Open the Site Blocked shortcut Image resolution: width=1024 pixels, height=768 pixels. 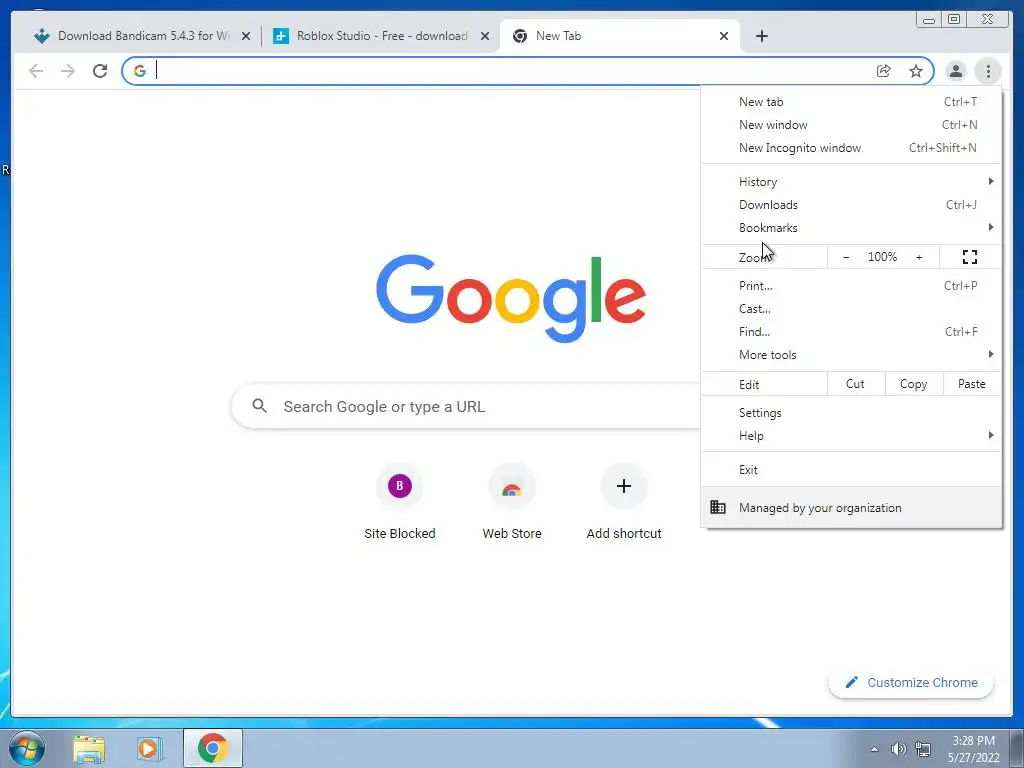pyautogui.click(x=400, y=502)
